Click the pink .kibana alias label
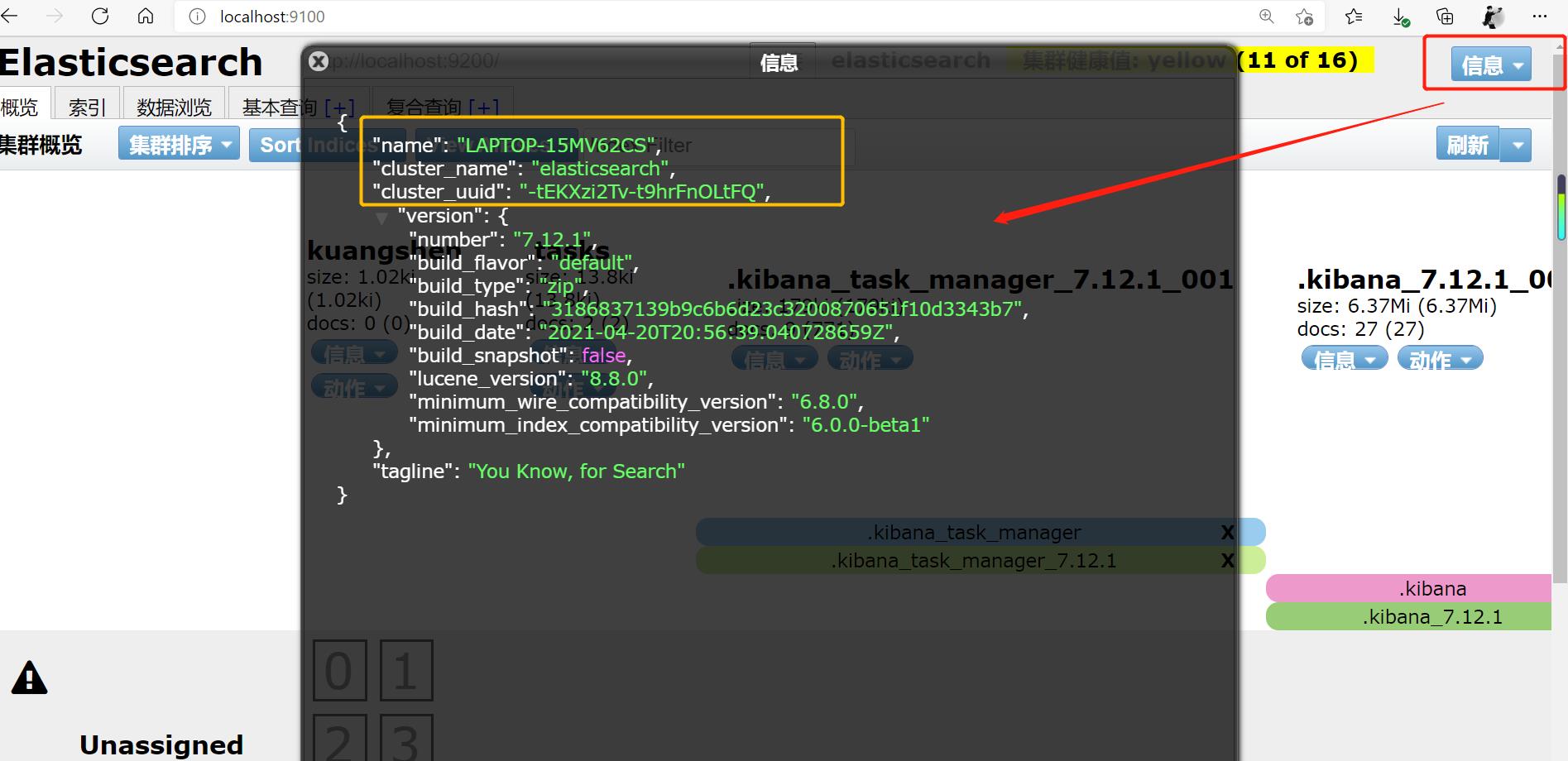 pos(1408,588)
